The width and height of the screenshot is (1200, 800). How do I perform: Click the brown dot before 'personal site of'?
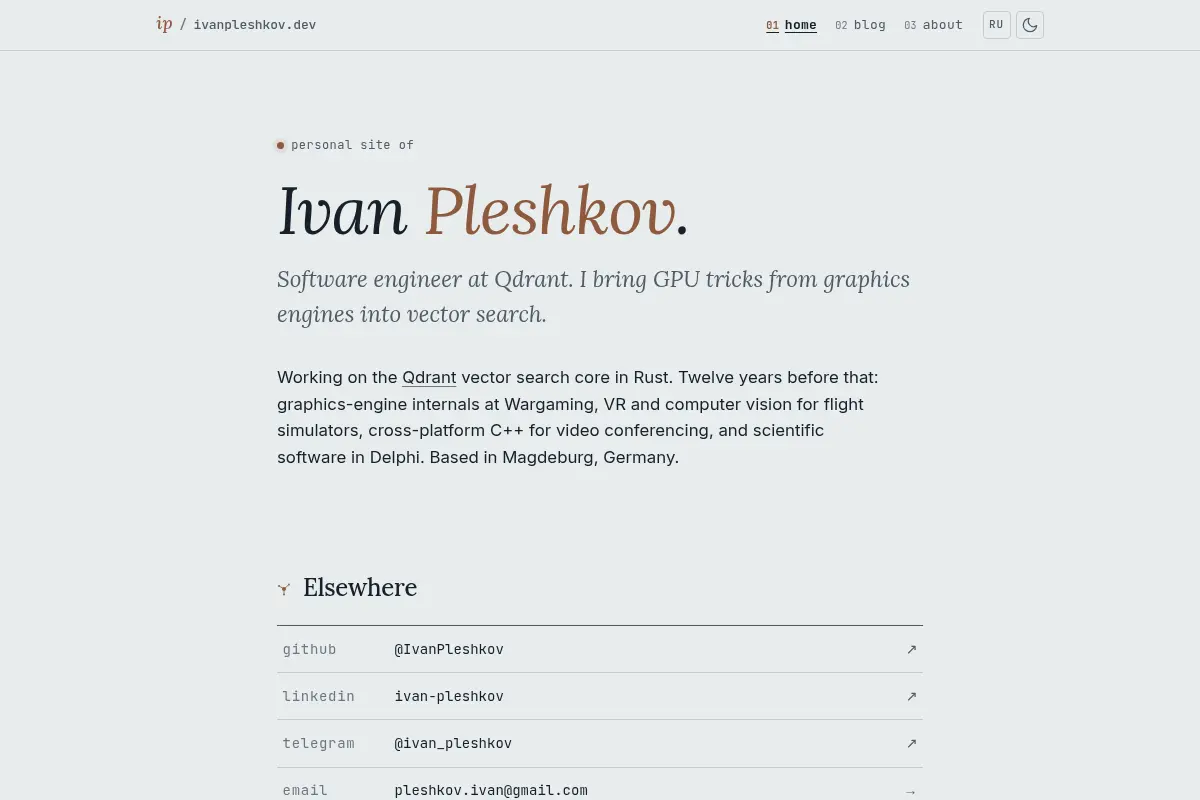[x=280, y=145]
